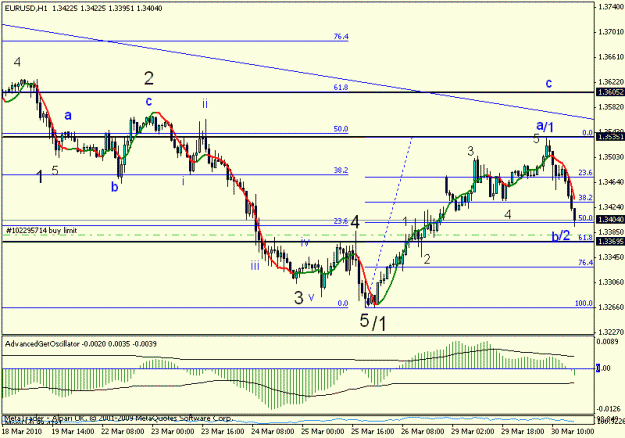Click the 1.37400 price axis value
Viewport: 625px width, 438px height.
pos(611,7)
